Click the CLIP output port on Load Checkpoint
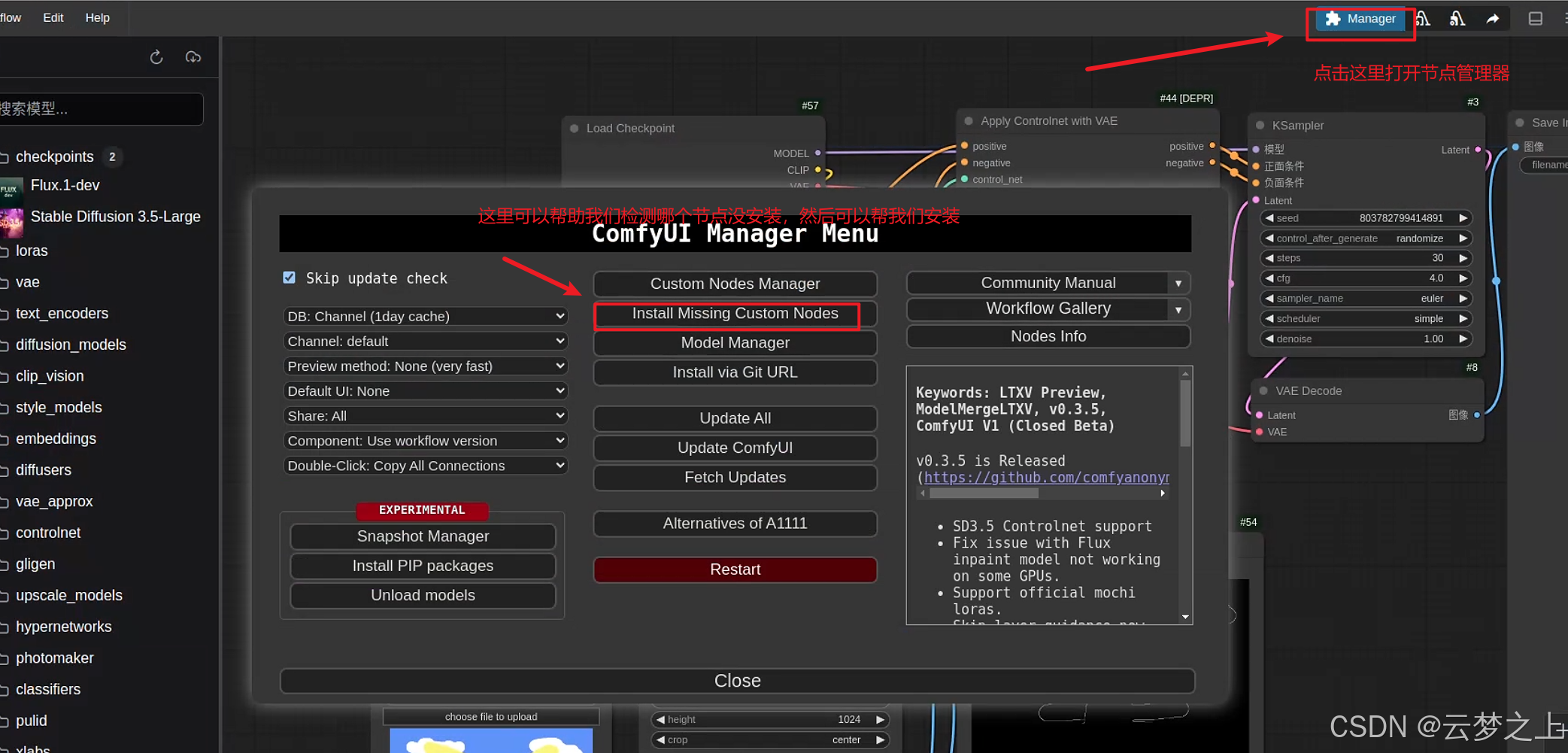Viewport: 1568px width, 753px height. (818, 170)
